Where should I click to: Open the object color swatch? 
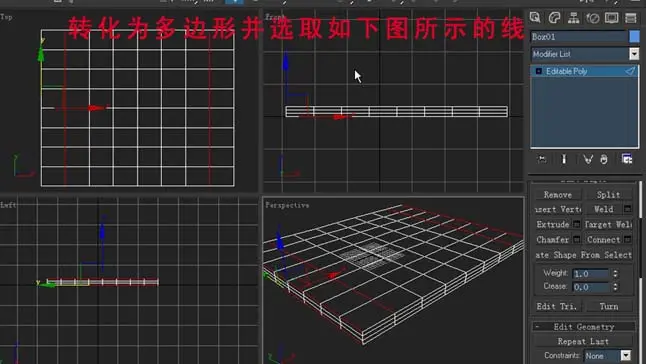[634, 37]
